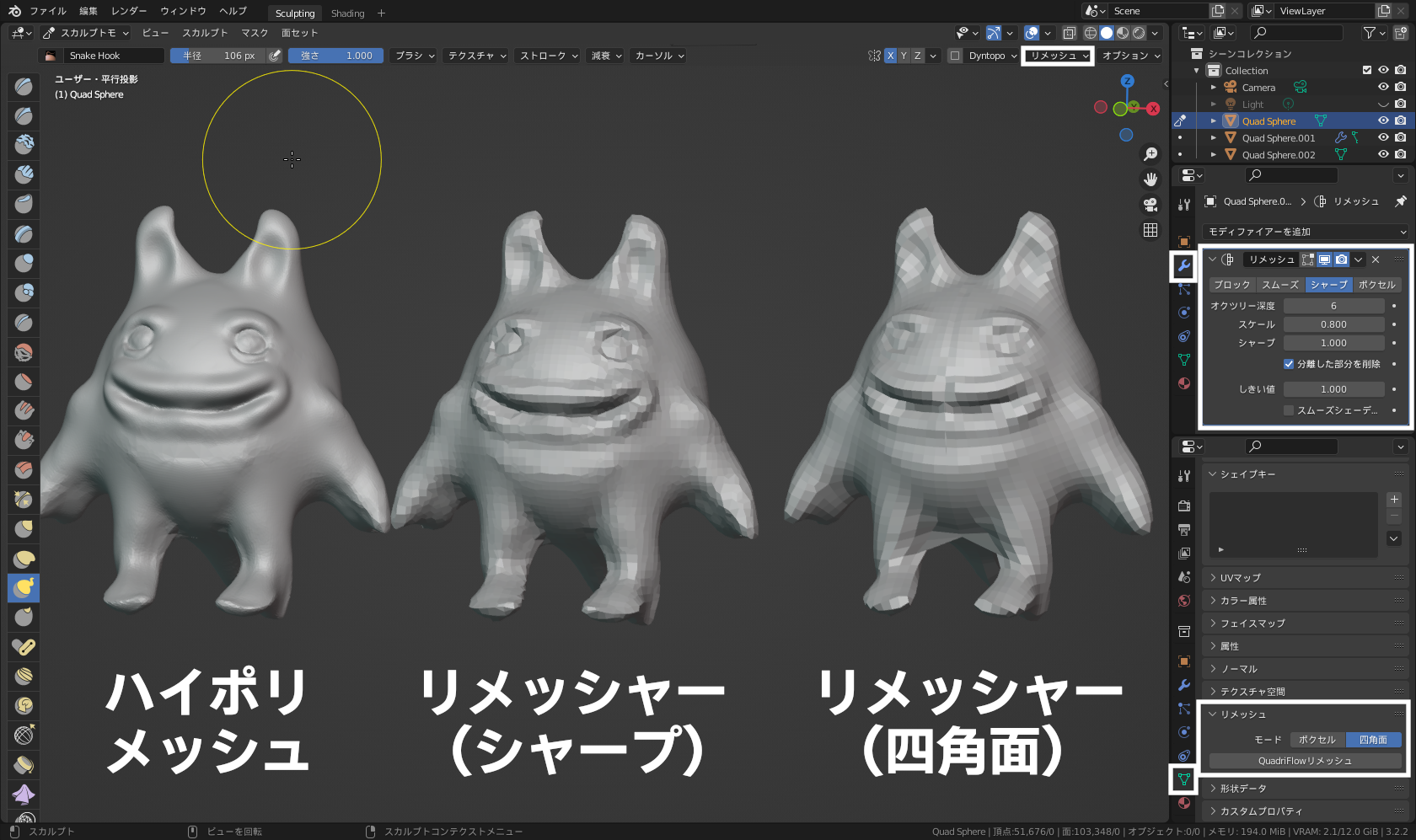Hide Quad Sphere with its eye toggle
The width and height of the screenshot is (1416, 840).
coord(1382,120)
